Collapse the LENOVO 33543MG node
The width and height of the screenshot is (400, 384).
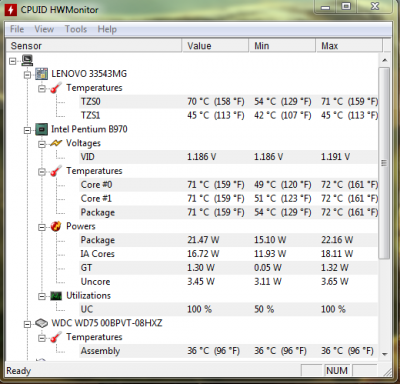(x=27, y=75)
